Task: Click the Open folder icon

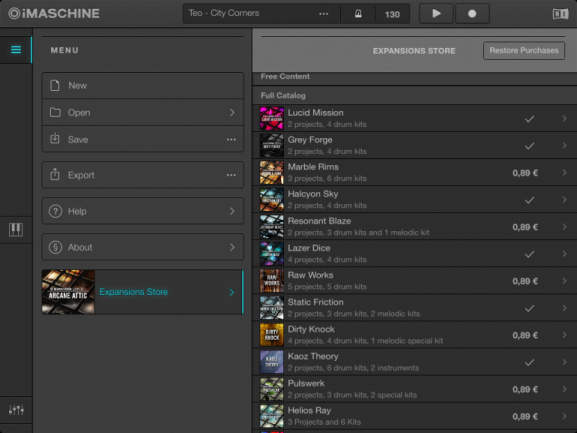Action: [55, 112]
